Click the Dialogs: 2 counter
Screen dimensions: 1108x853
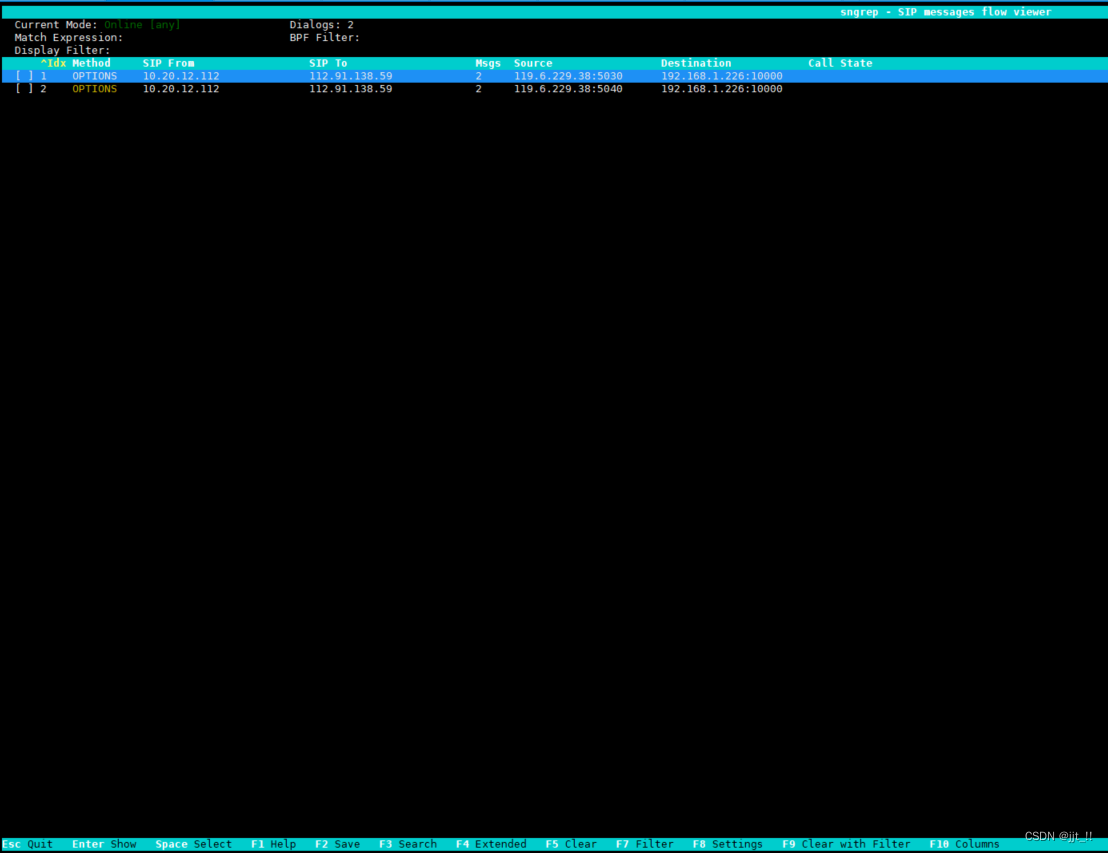coord(322,25)
